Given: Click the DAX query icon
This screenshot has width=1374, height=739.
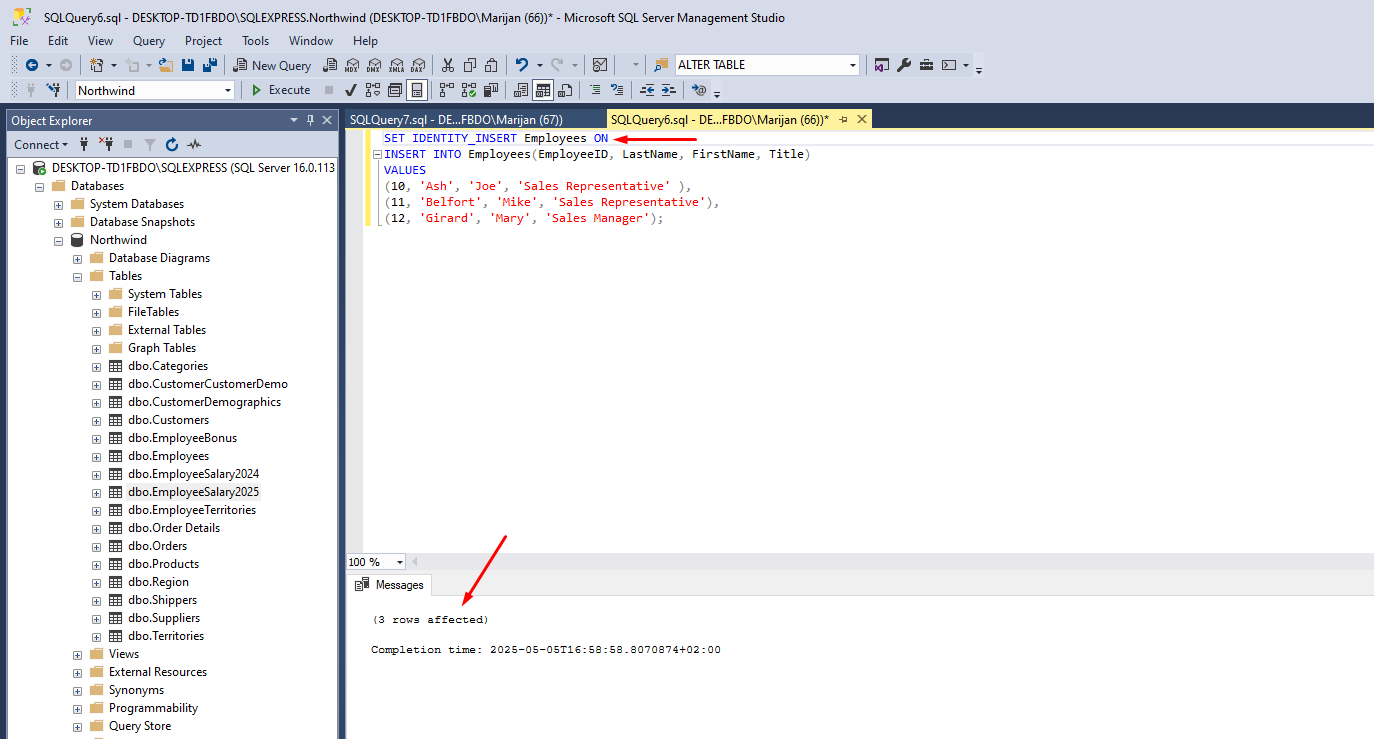Looking at the screenshot, I should pyautogui.click(x=418, y=65).
